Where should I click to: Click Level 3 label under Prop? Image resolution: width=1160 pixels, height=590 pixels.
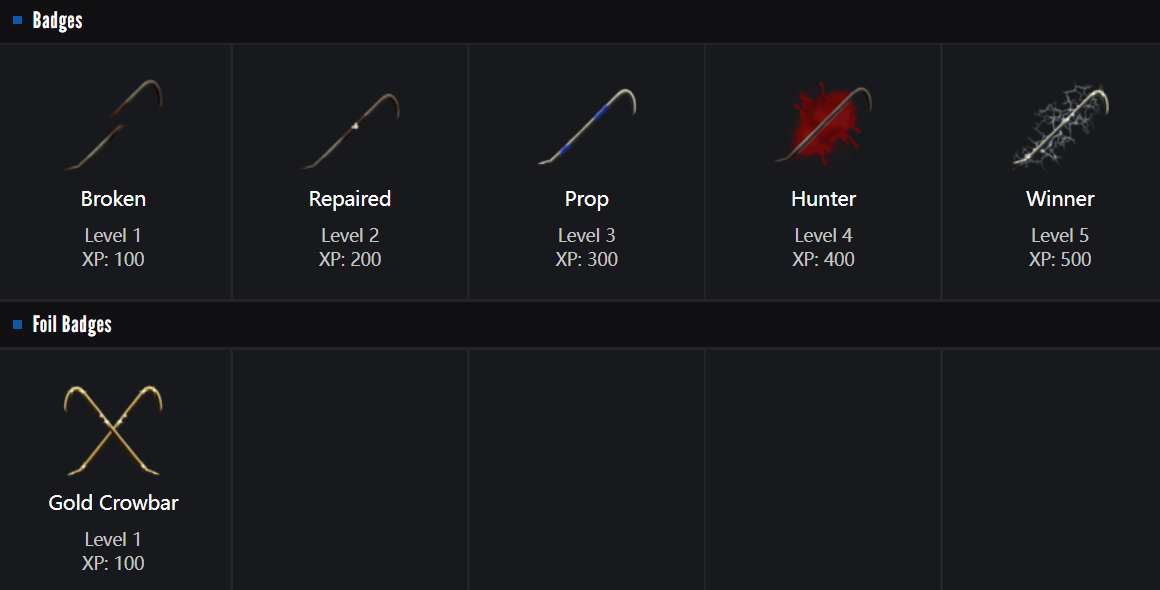[x=587, y=236]
